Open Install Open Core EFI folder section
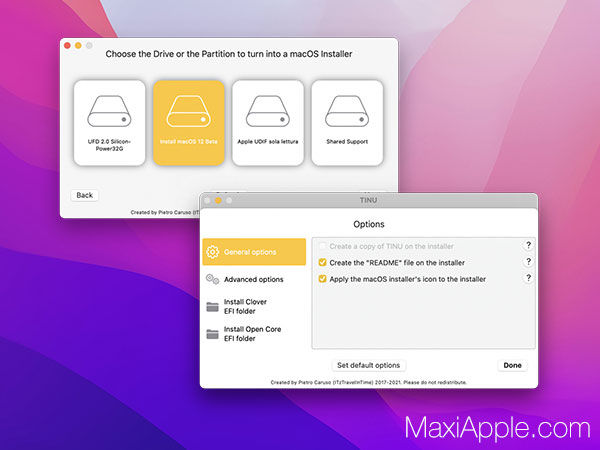 point(254,334)
